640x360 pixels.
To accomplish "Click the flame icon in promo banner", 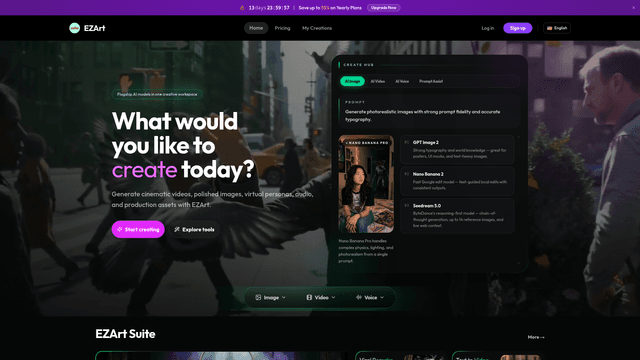I will point(242,8).
